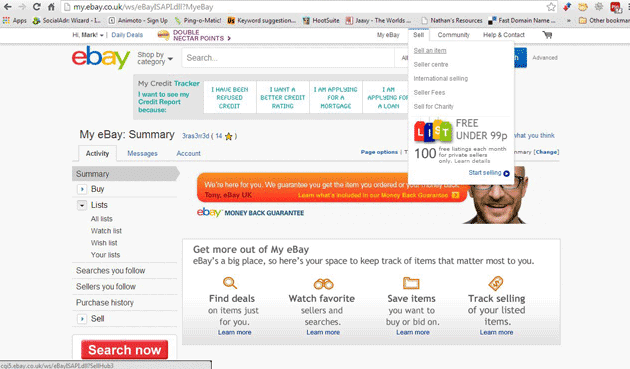The width and height of the screenshot is (630, 369).
Task: Choose International selling from the menu
Action: click(x=441, y=78)
